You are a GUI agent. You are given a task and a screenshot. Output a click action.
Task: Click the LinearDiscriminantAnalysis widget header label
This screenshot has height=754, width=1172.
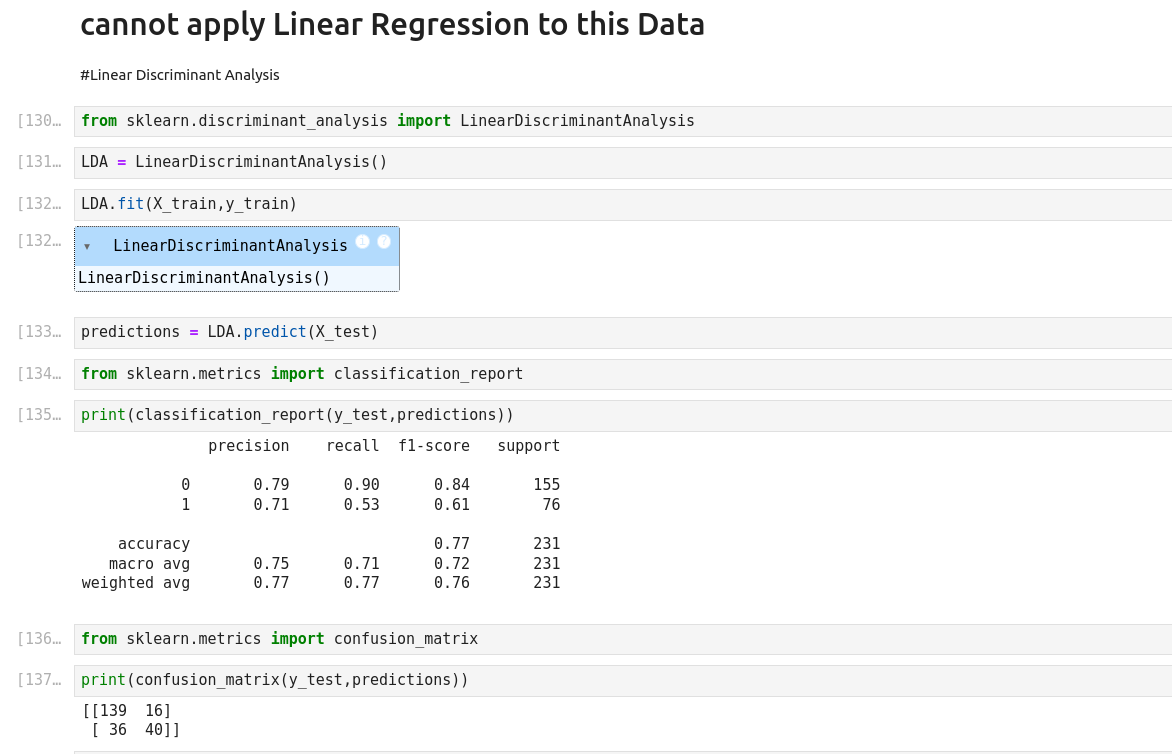[230, 246]
